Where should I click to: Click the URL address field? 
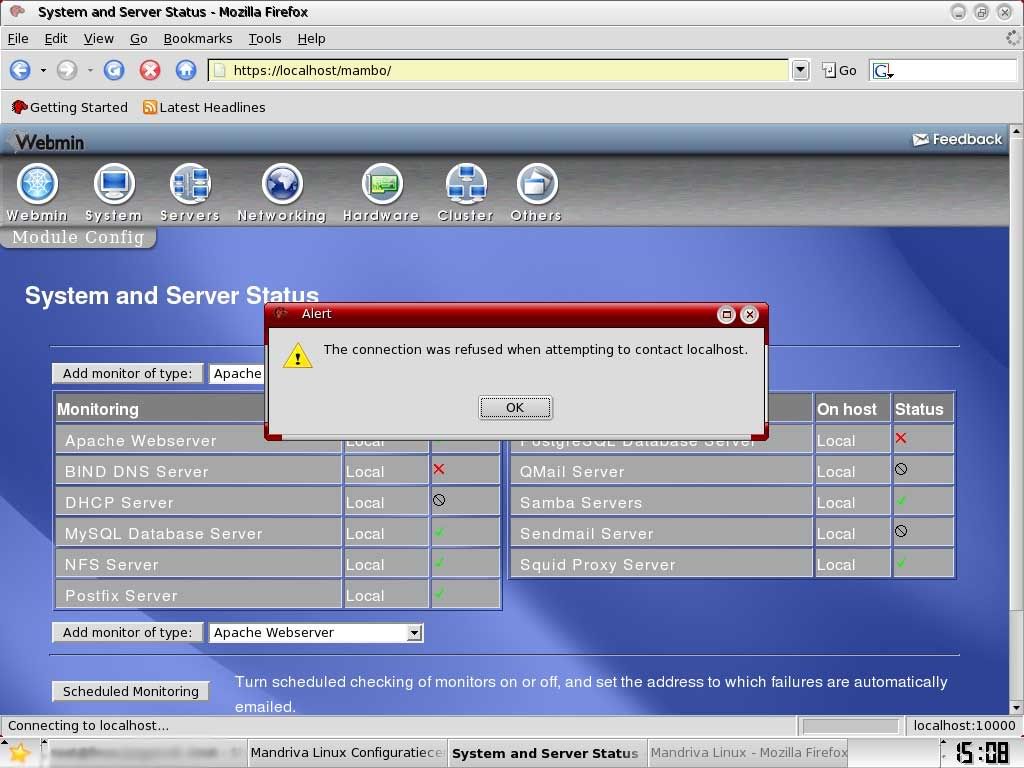498,70
